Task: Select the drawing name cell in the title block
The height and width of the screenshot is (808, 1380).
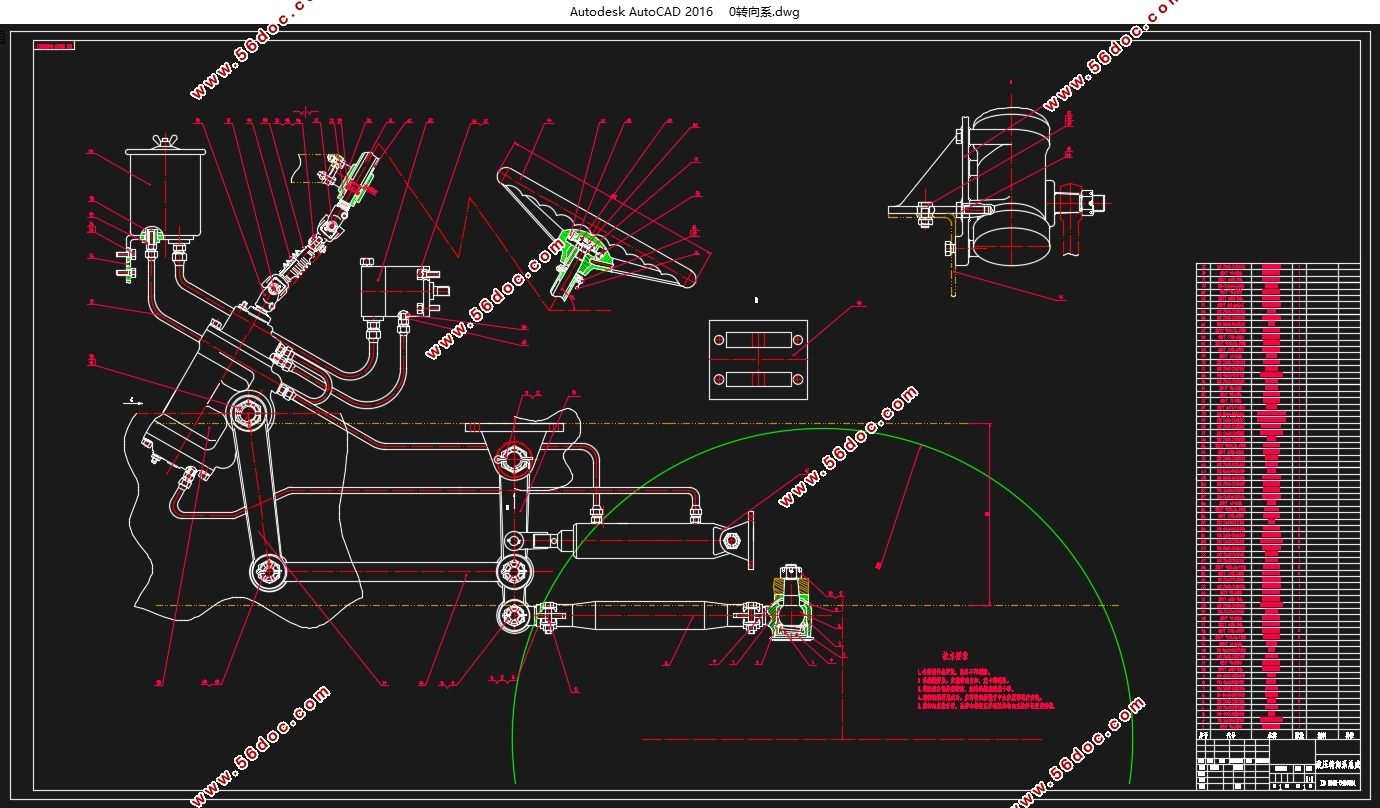Action: tap(1338, 763)
